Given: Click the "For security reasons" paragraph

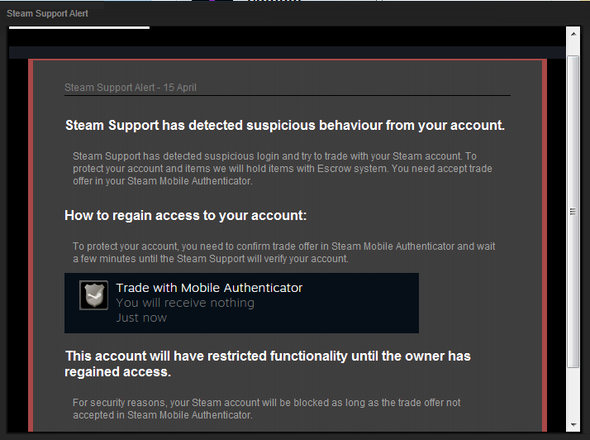Looking at the screenshot, I should point(266,409).
